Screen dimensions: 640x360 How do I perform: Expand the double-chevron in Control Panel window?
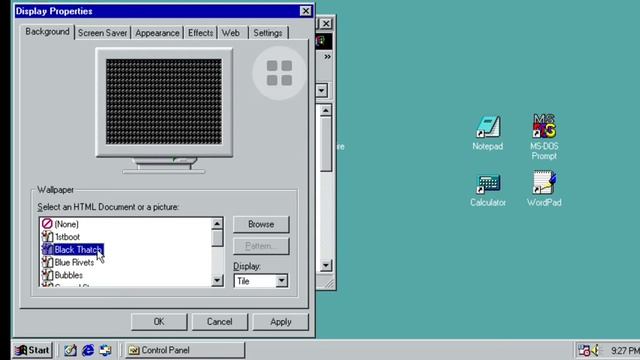click(327, 57)
